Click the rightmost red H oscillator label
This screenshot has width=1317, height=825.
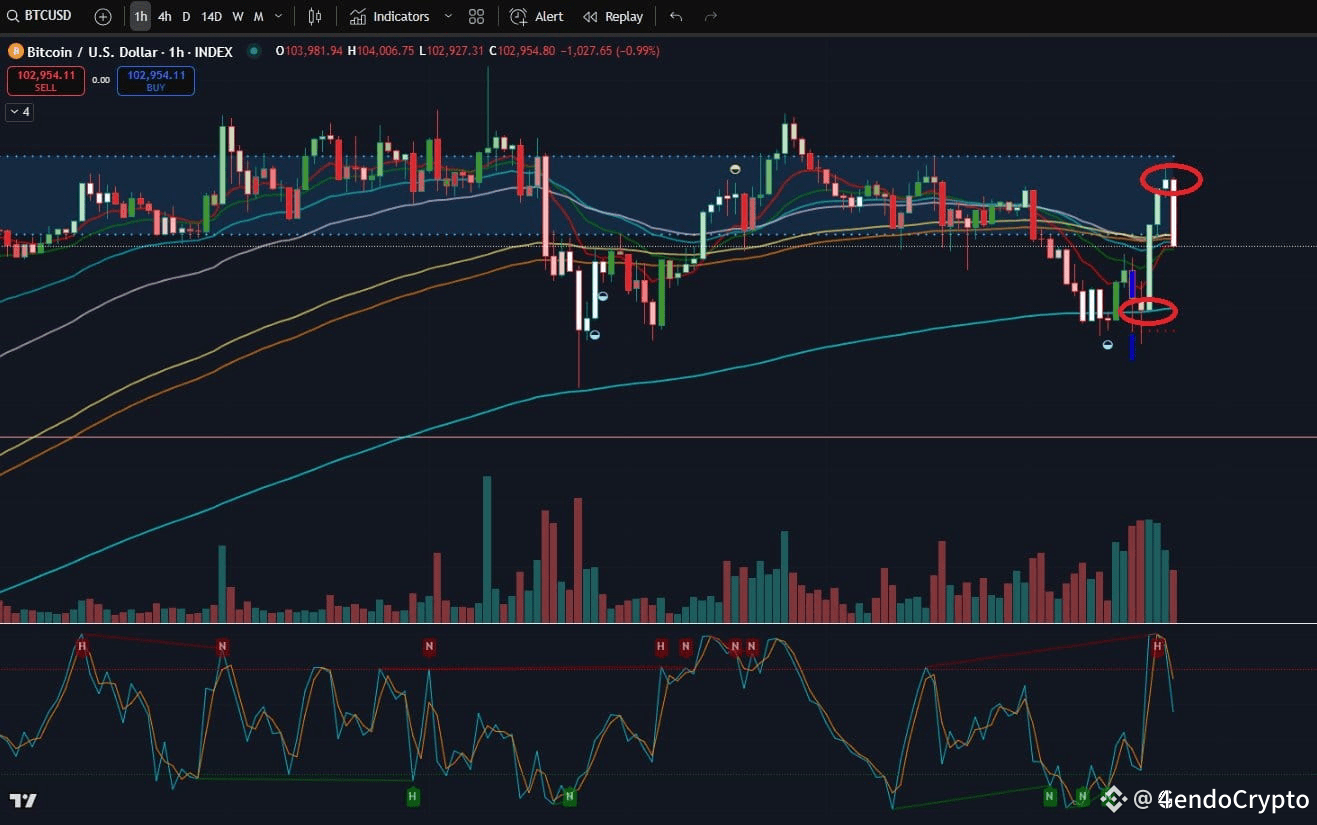click(x=1157, y=647)
